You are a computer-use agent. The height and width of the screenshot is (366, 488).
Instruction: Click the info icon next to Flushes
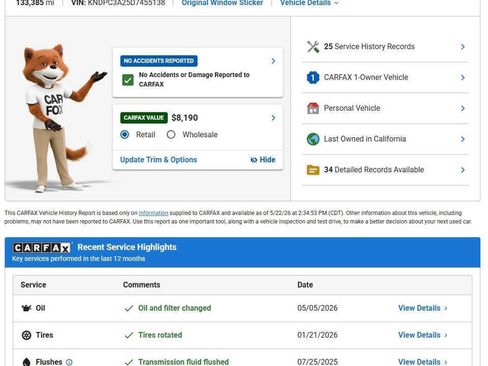(x=69, y=362)
